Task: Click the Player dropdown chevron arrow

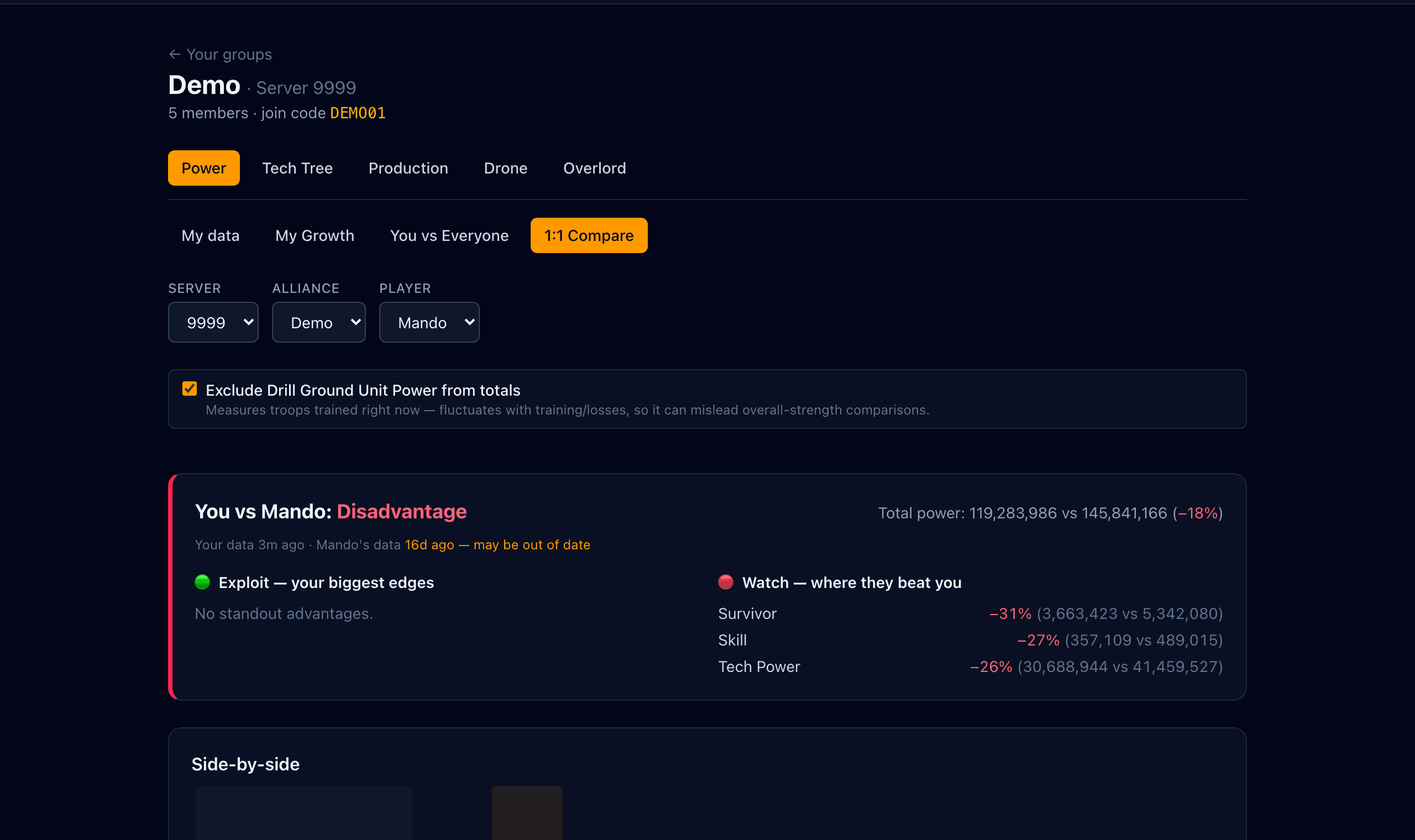Action: pos(469,322)
